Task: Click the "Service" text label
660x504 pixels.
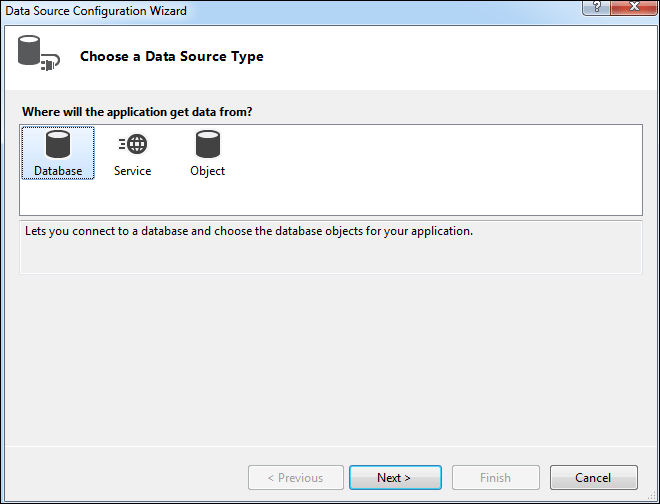Action: [132, 171]
